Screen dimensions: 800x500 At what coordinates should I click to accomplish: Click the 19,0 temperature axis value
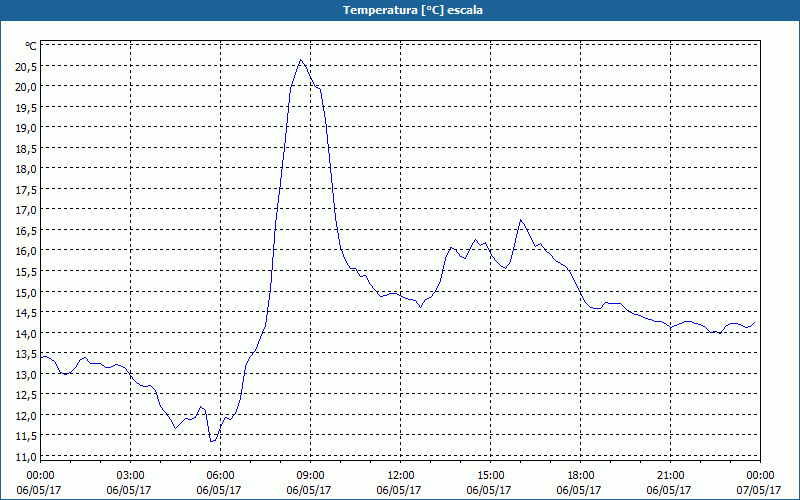26,128
